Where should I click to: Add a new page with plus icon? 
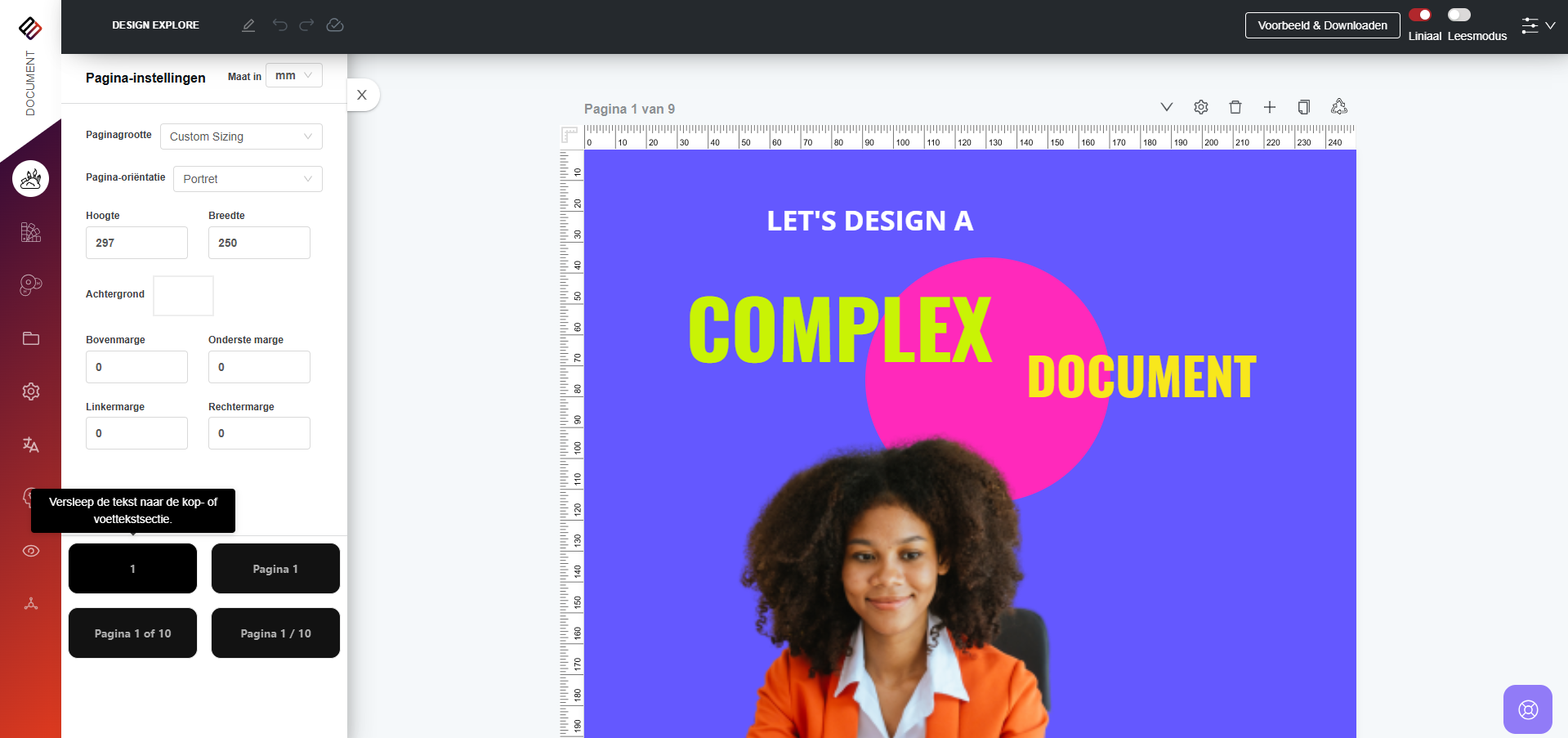point(1270,107)
